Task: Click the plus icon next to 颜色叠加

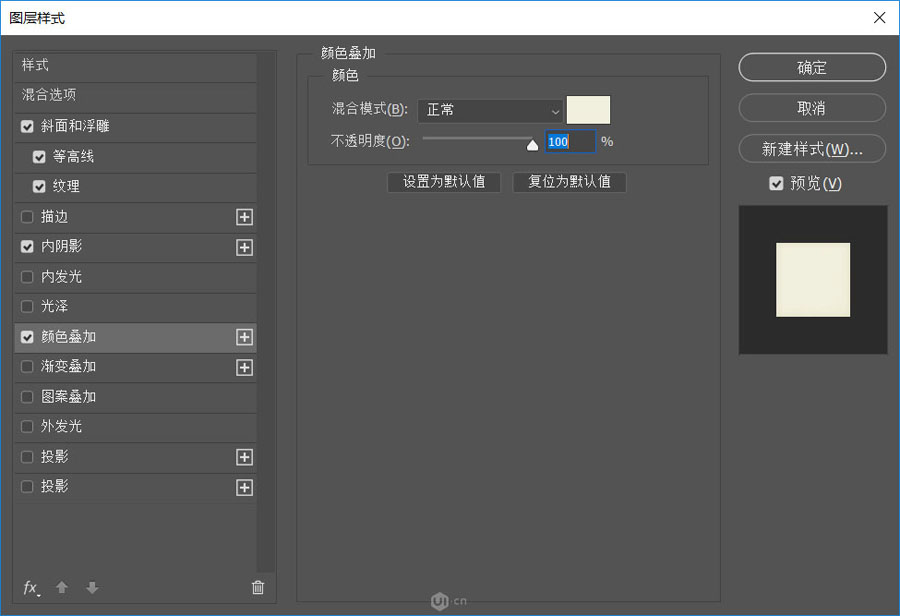Action: click(x=244, y=337)
